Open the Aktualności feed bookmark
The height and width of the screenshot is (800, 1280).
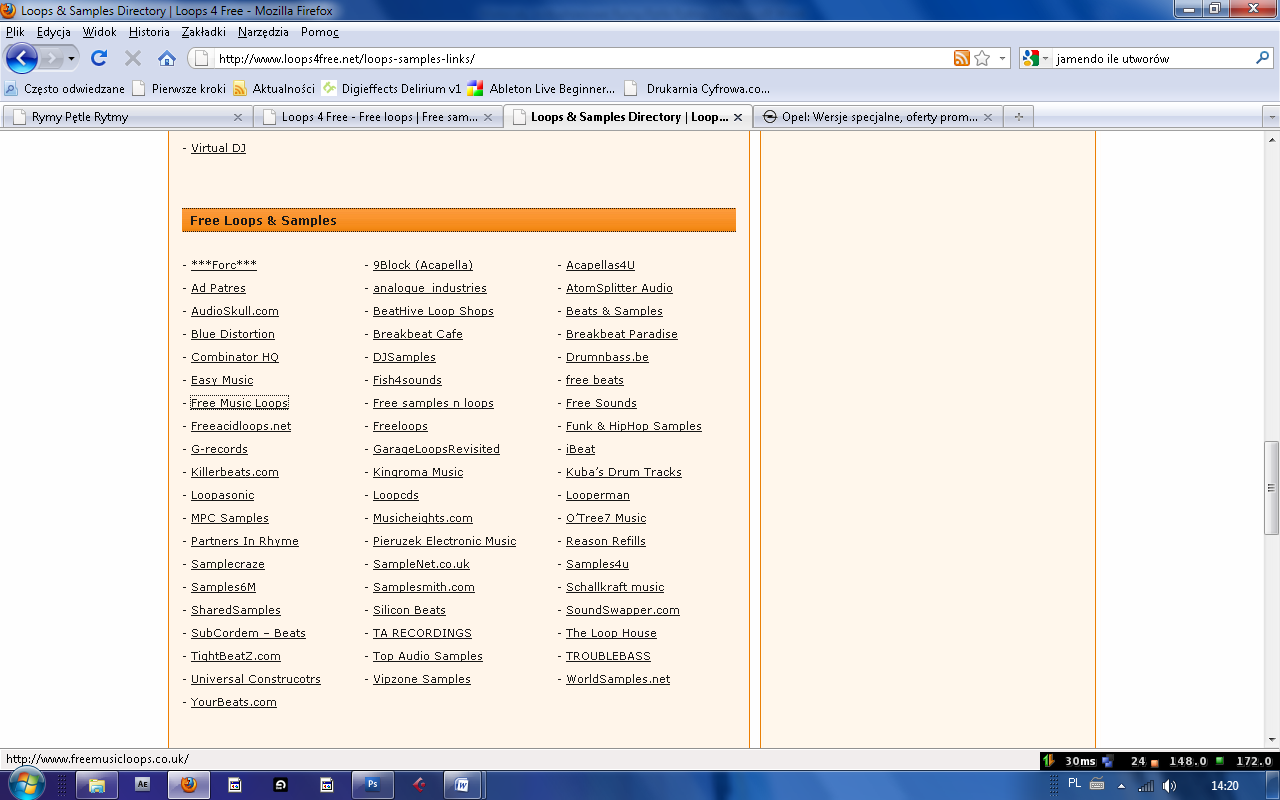(x=274, y=88)
